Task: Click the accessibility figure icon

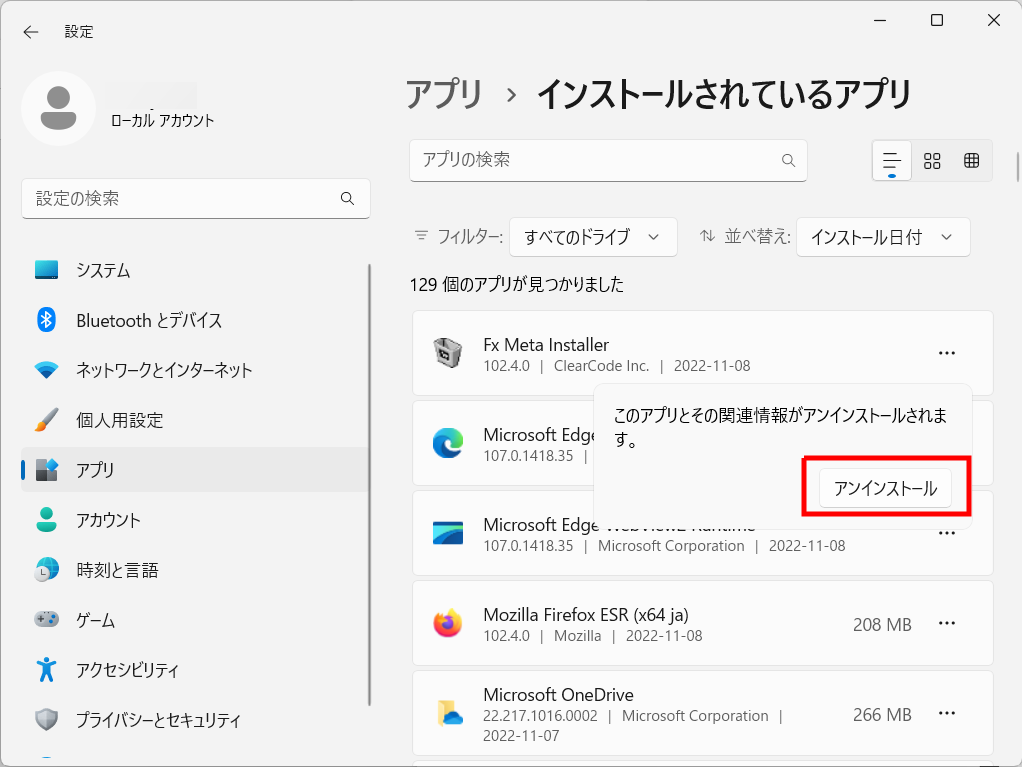Action: [x=46, y=669]
